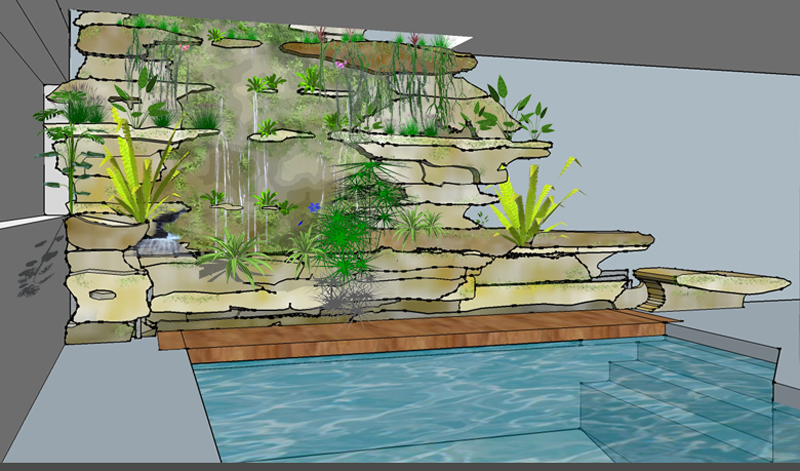800x471 pixels.
Task: Click the oval hole in the lower-left rock
Action: click(102, 294)
